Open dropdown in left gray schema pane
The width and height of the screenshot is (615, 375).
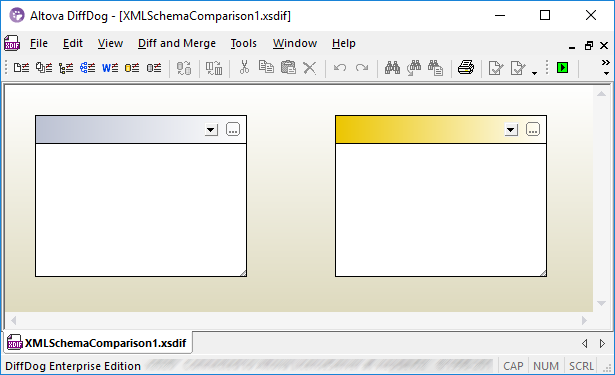click(211, 129)
